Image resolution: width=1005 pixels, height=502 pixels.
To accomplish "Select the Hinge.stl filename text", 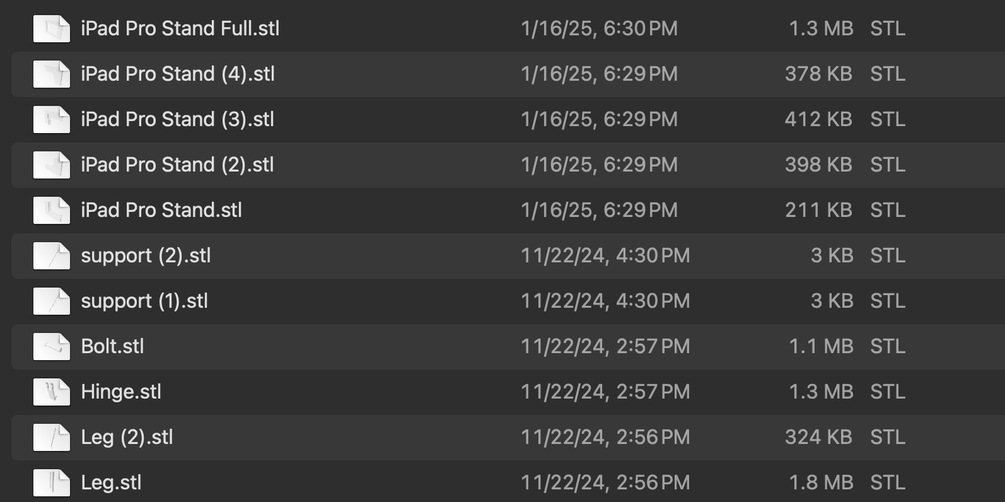I will (121, 392).
